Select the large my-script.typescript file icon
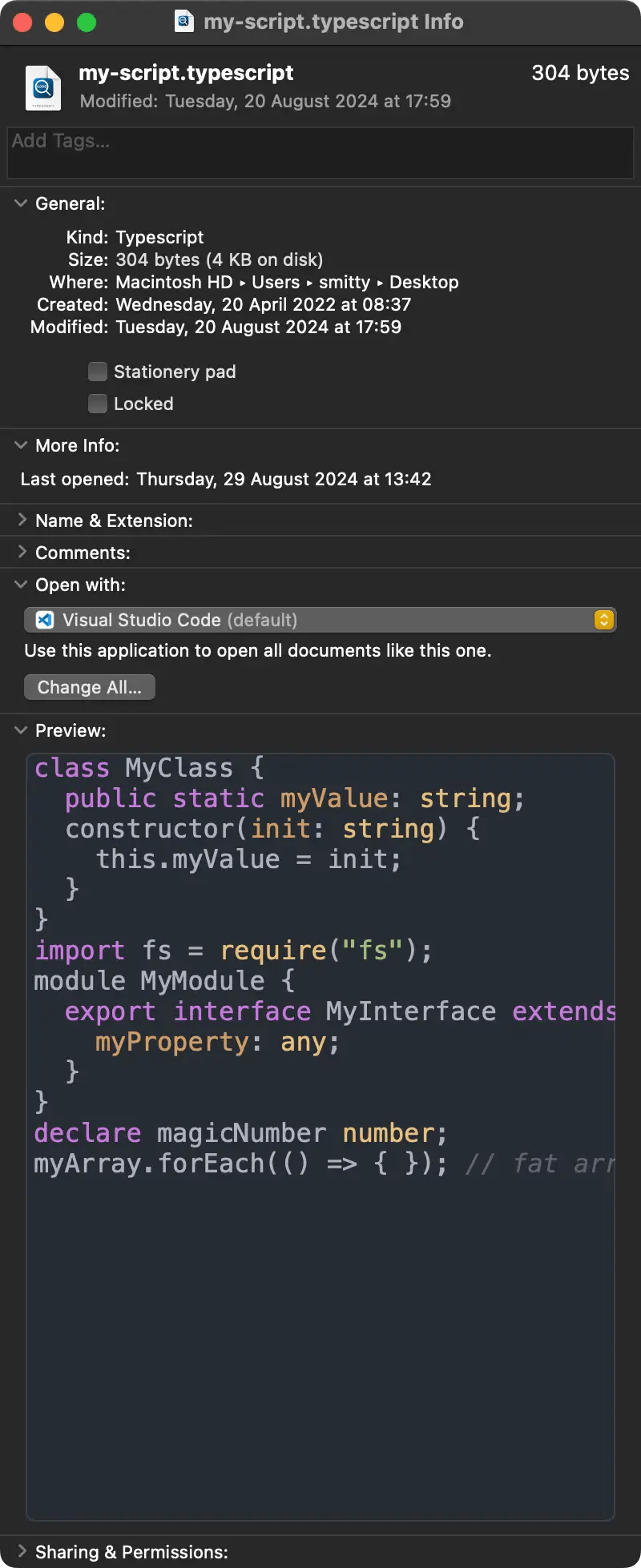Image resolution: width=641 pixels, height=1568 pixels. coord(43,87)
